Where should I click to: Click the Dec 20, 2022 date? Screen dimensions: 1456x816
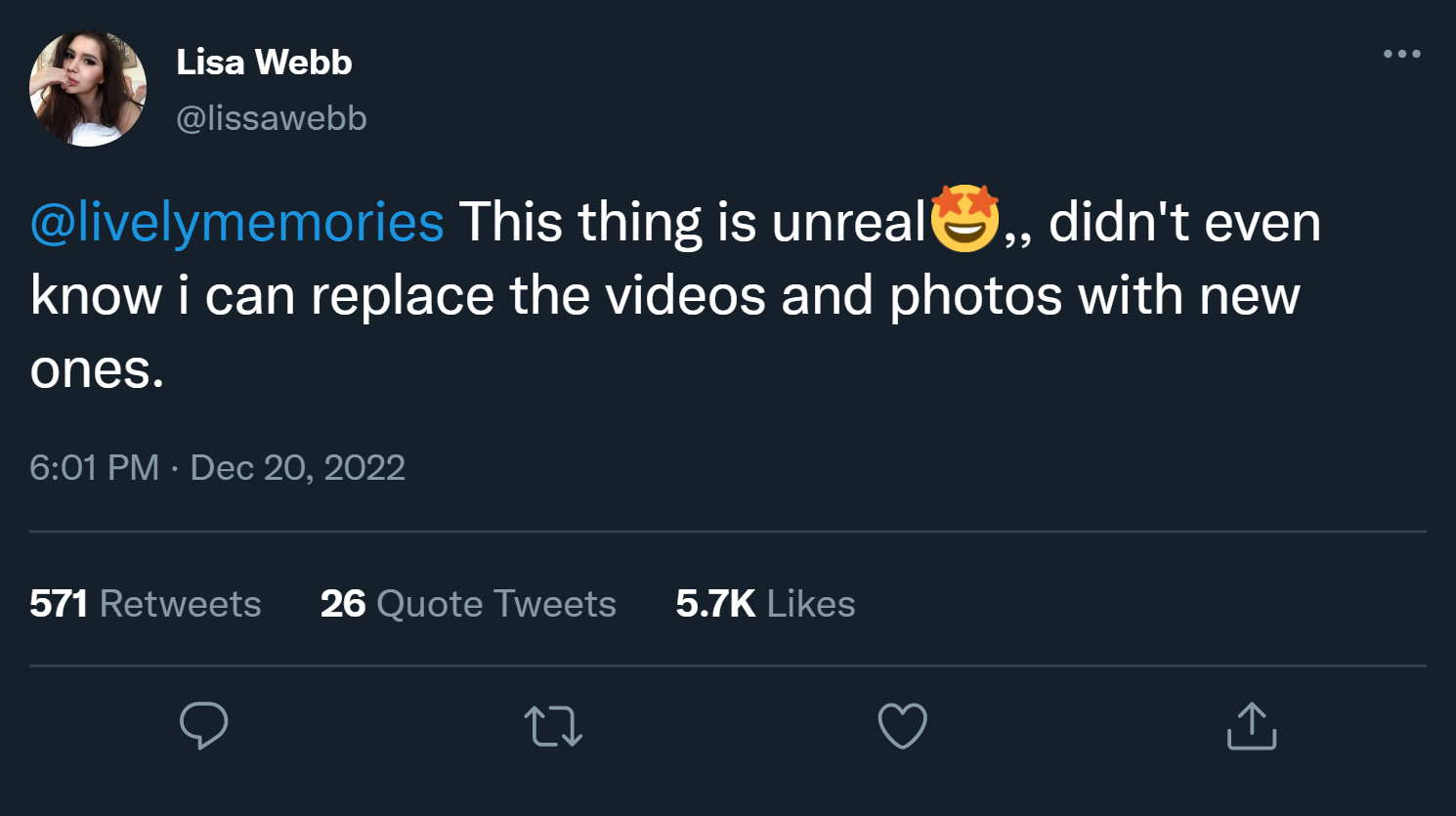point(297,468)
